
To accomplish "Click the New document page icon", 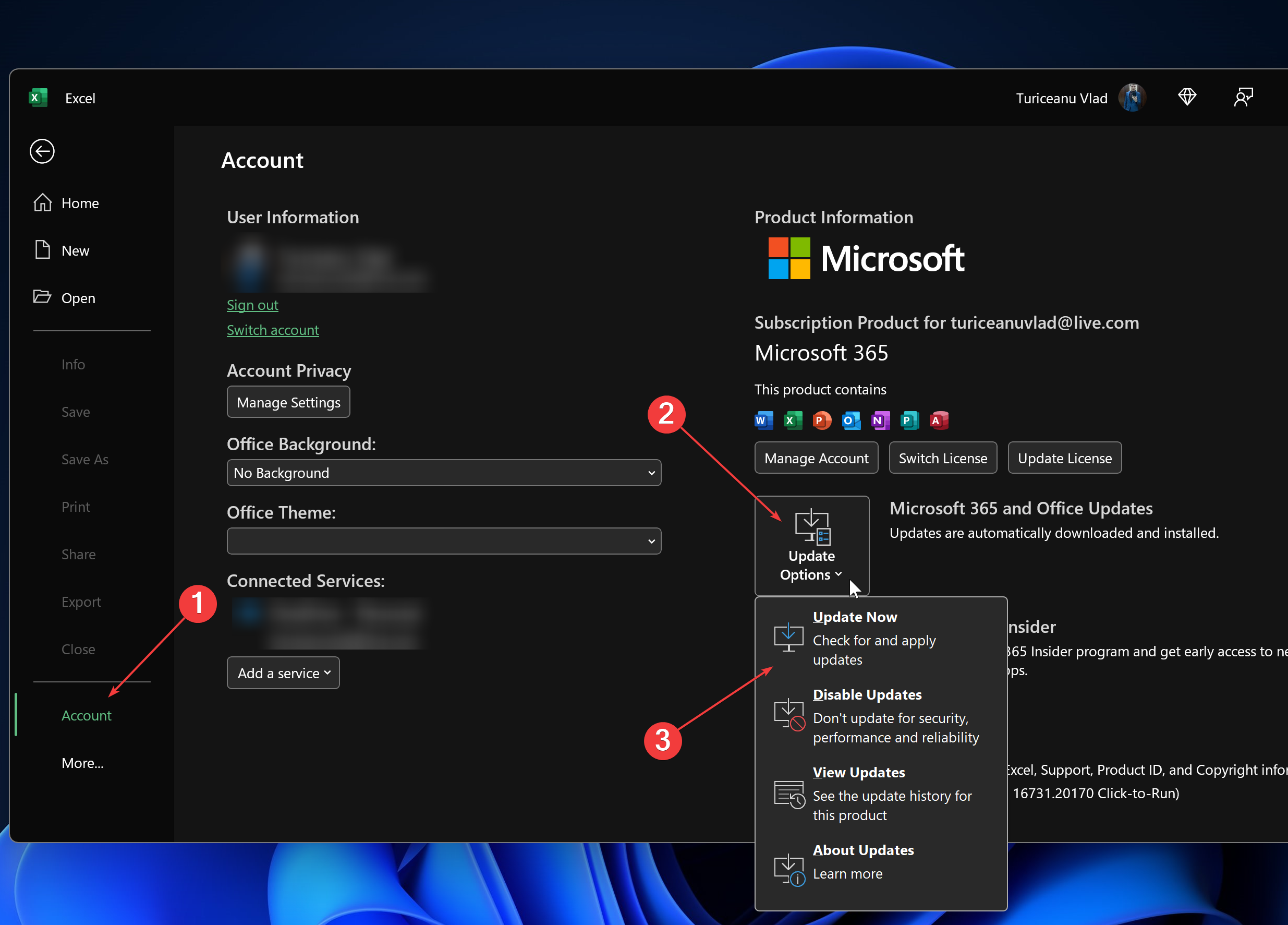I will click(x=43, y=250).
